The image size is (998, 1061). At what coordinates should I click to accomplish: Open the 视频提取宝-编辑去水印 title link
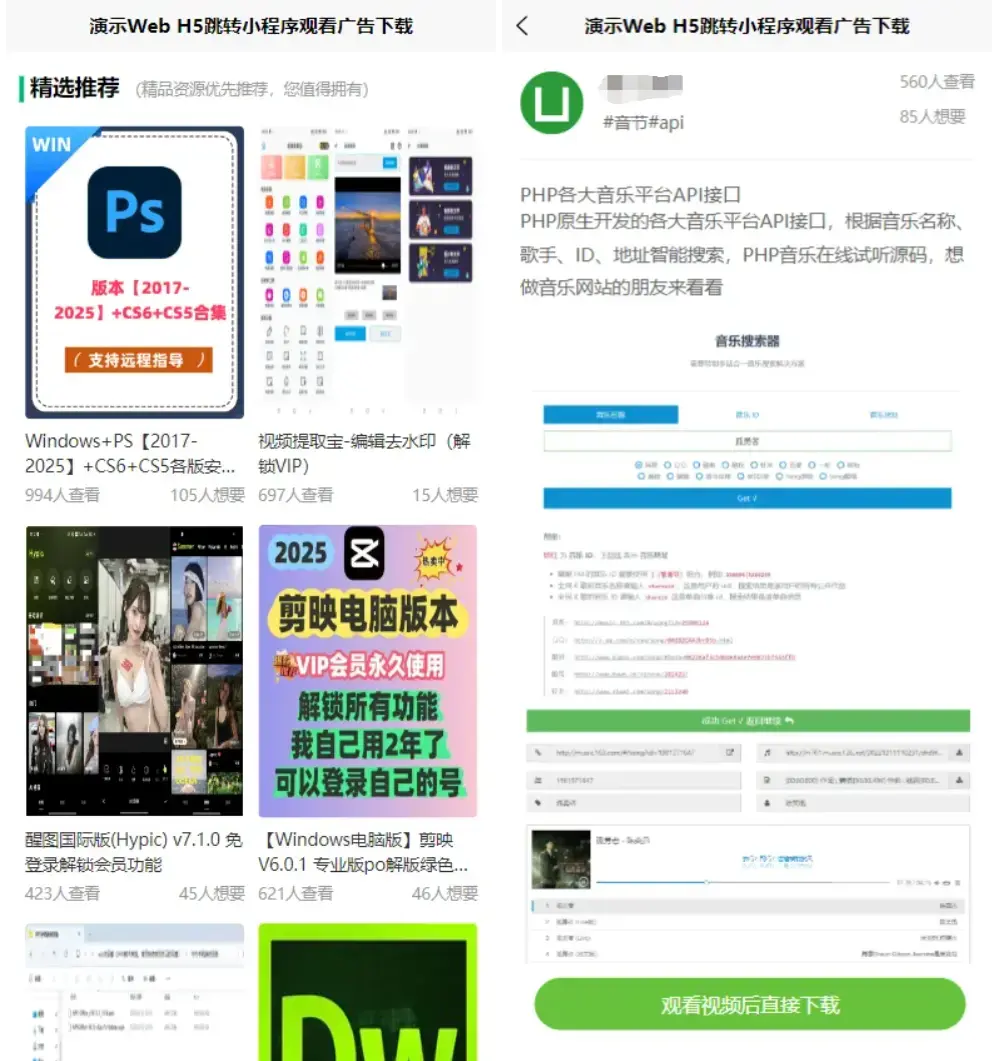tap(364, 453)
